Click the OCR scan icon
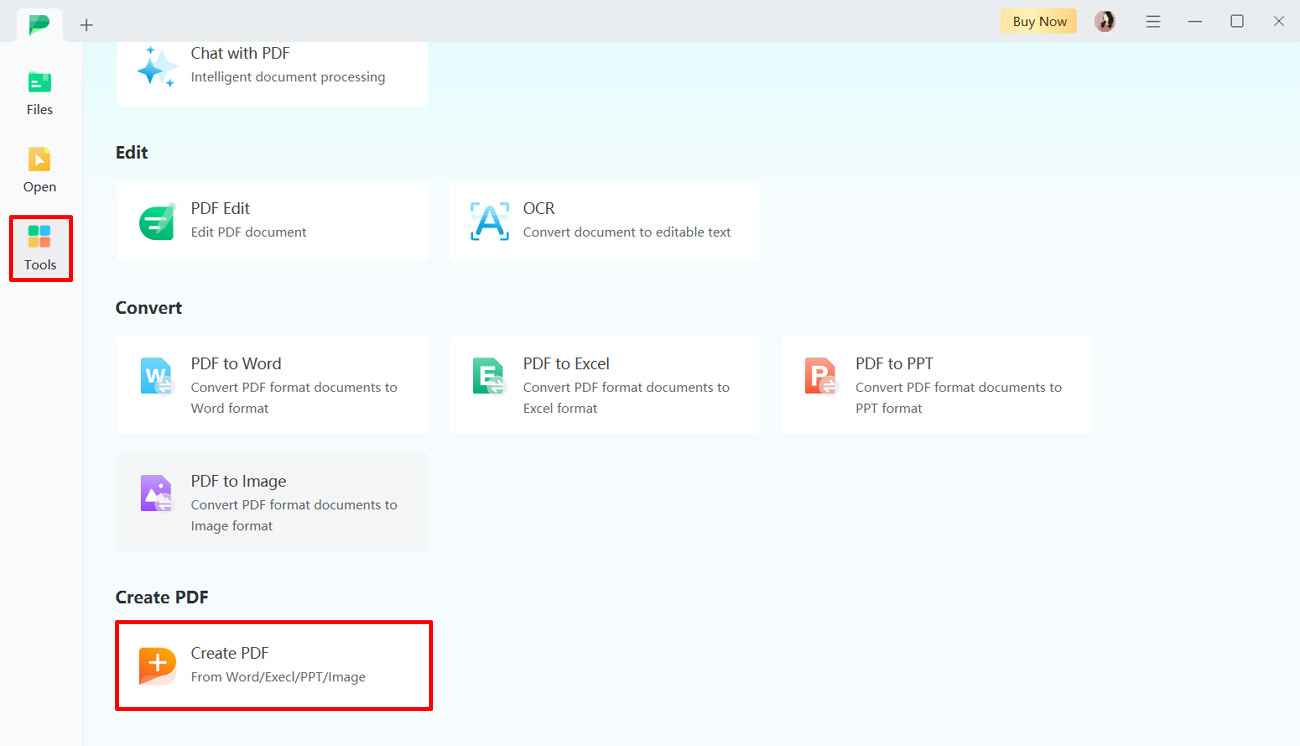This screenshot has width=1300, height=746. 489,221
